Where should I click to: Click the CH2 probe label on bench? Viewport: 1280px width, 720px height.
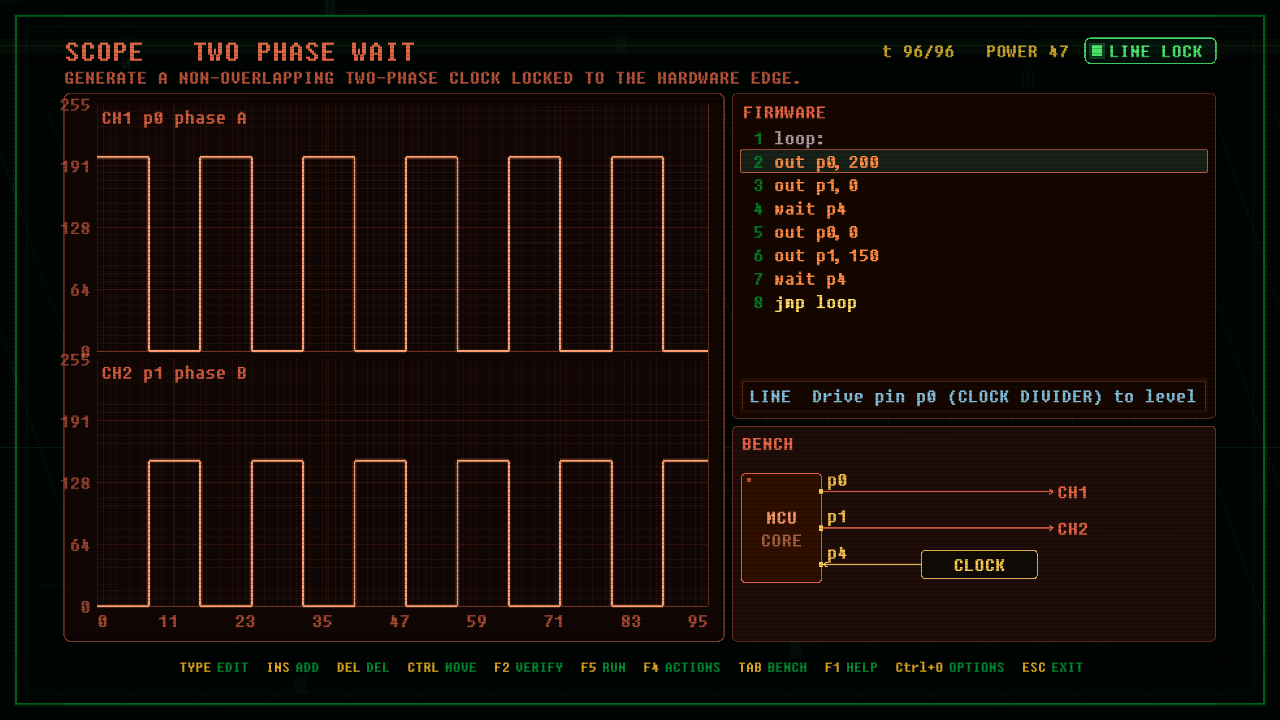tap(1072, 529)
